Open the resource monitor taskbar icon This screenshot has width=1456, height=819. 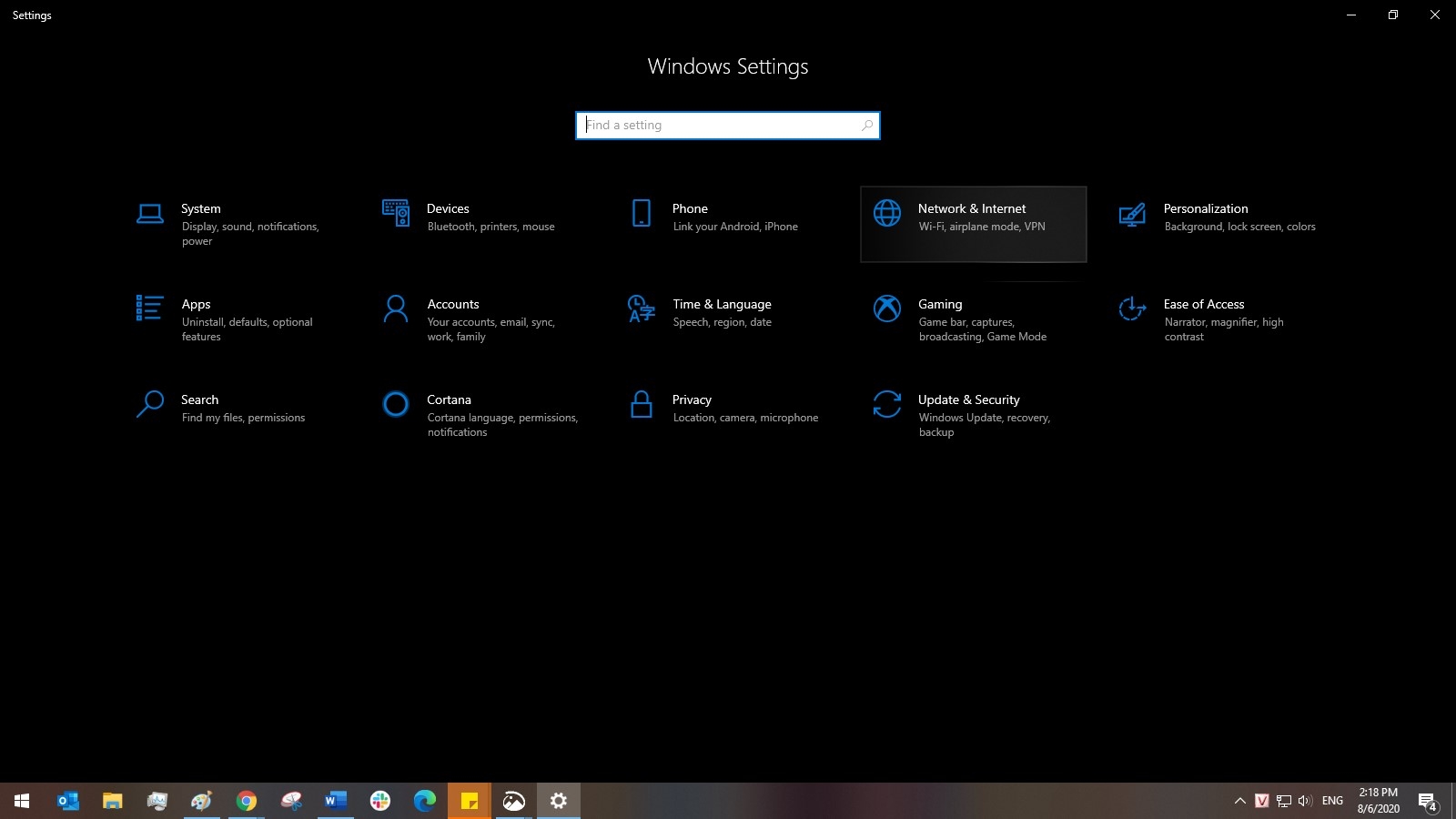pos(157,801)
